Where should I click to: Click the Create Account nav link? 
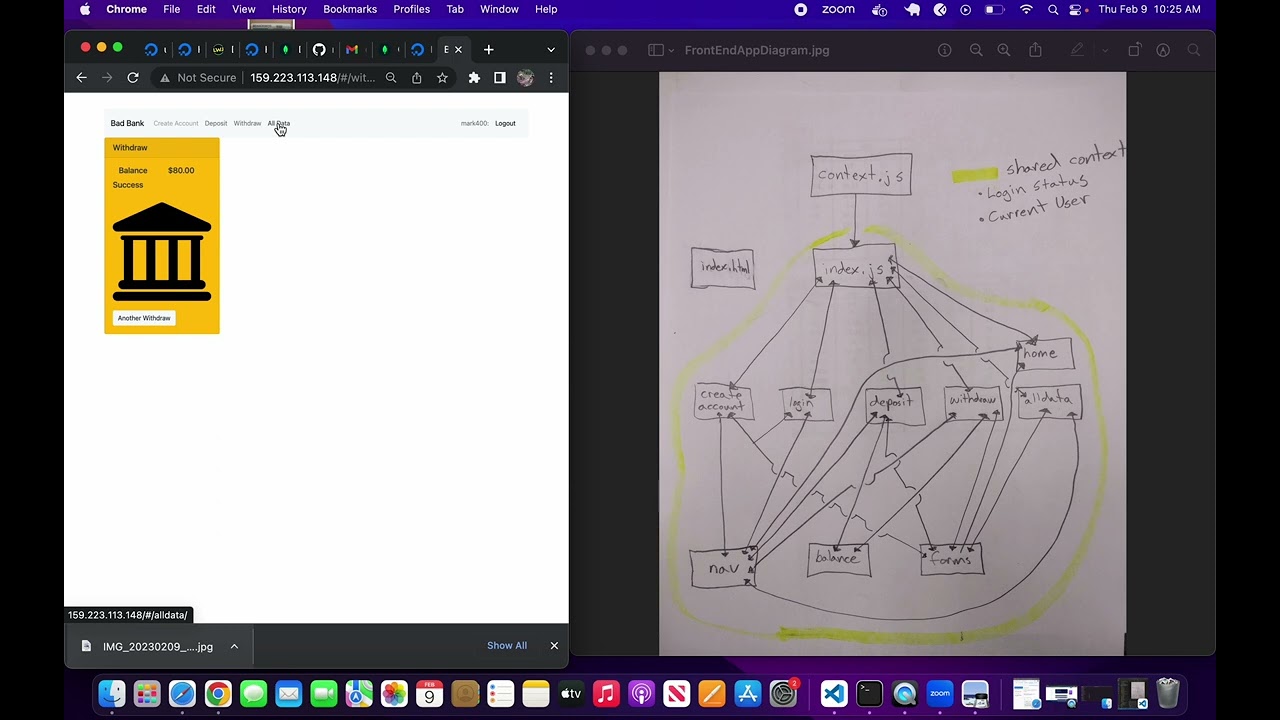tap(176, 123)
